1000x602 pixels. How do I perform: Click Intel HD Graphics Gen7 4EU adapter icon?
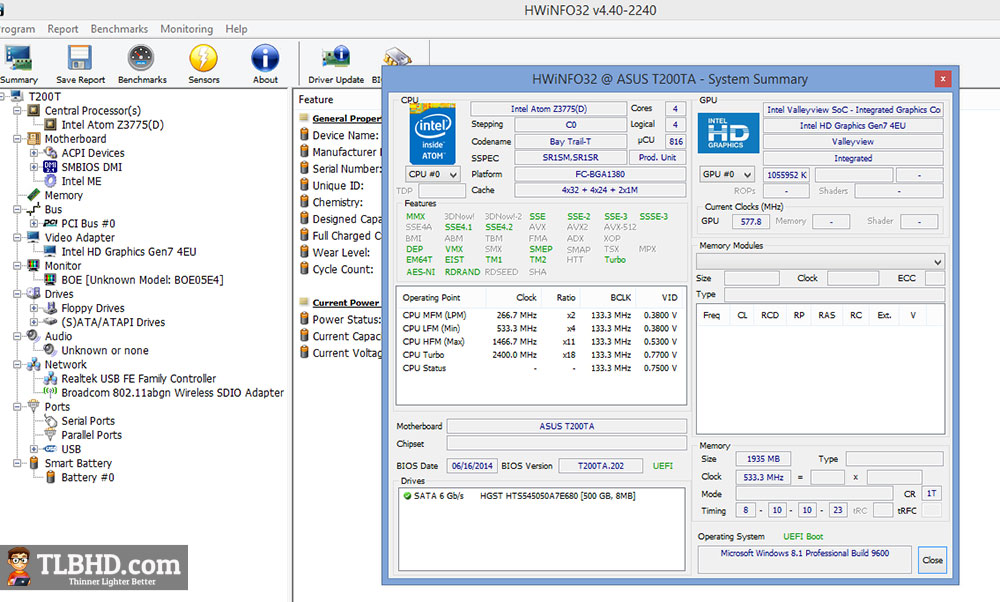[x=50, y=251]
